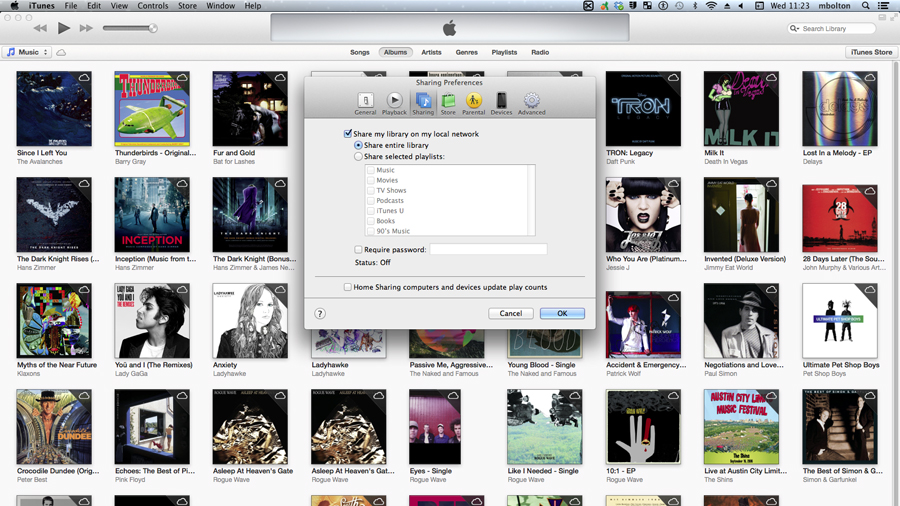Open the Store preferences pane
900x506 pixels.
448,104
